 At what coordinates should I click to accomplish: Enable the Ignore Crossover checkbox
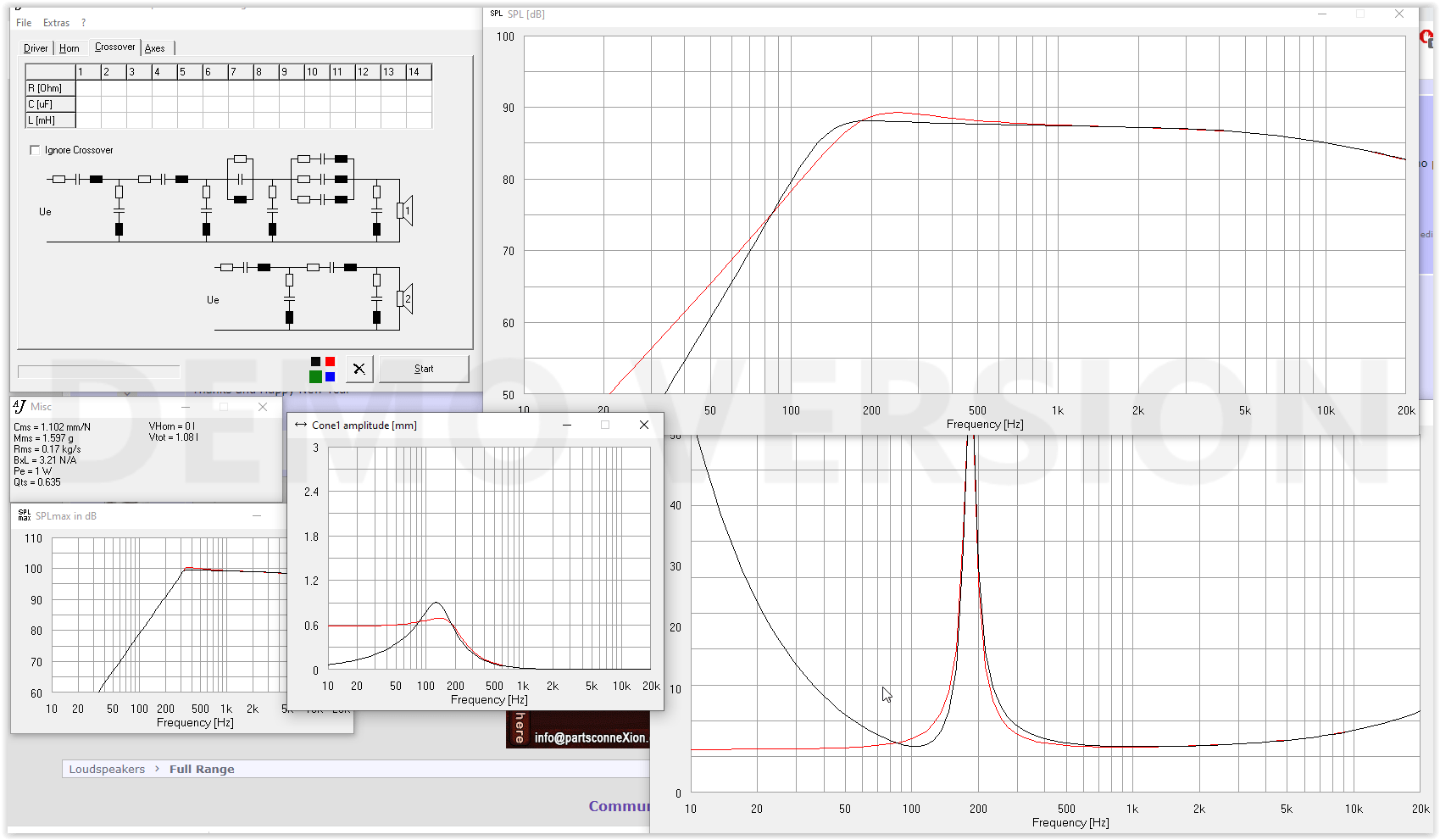pyautogui.click(x=35, y=150)
